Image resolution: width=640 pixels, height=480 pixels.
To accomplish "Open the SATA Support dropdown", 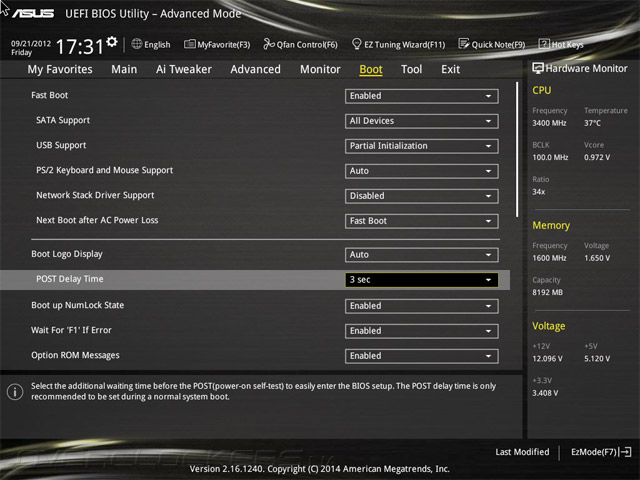I will (x=422, y=121).
